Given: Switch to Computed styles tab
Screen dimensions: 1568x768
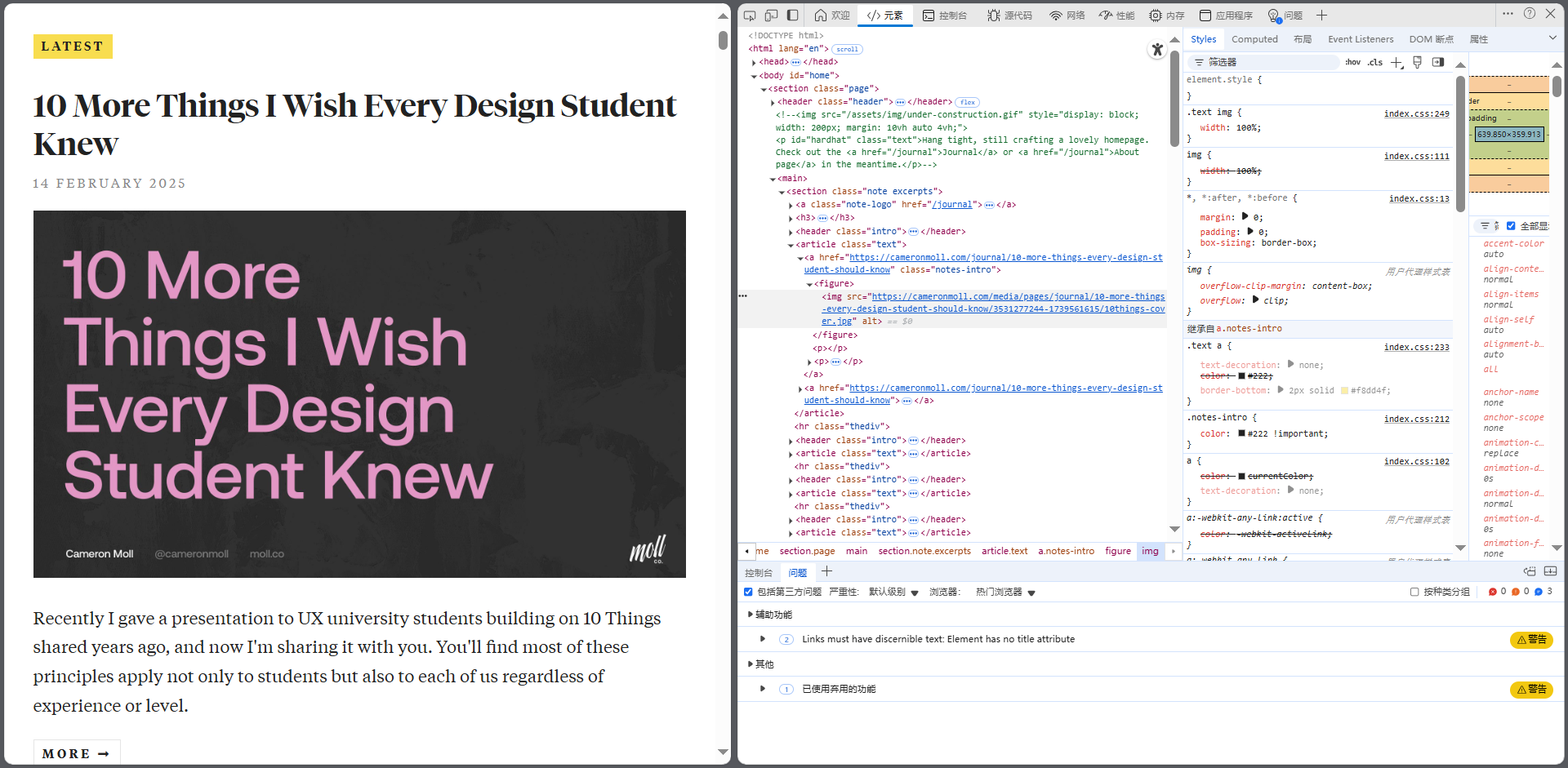Looking at the screenshot, I should tap(1254, 39).
